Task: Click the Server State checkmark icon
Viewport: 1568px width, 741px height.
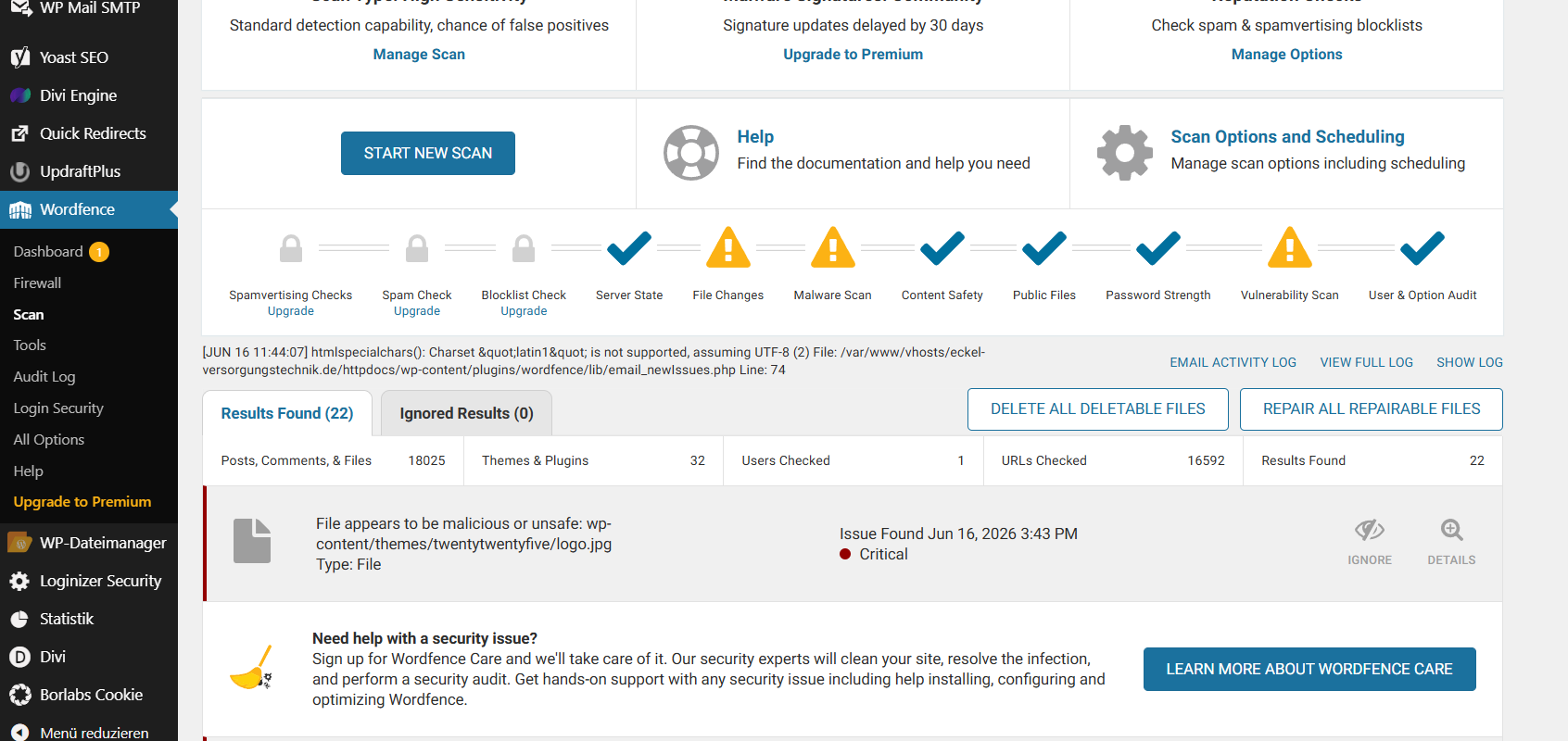Action: 629,247
